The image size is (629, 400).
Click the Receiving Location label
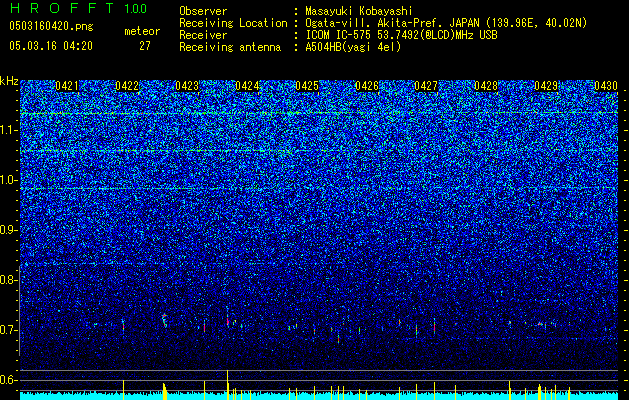tap(233, 23)
